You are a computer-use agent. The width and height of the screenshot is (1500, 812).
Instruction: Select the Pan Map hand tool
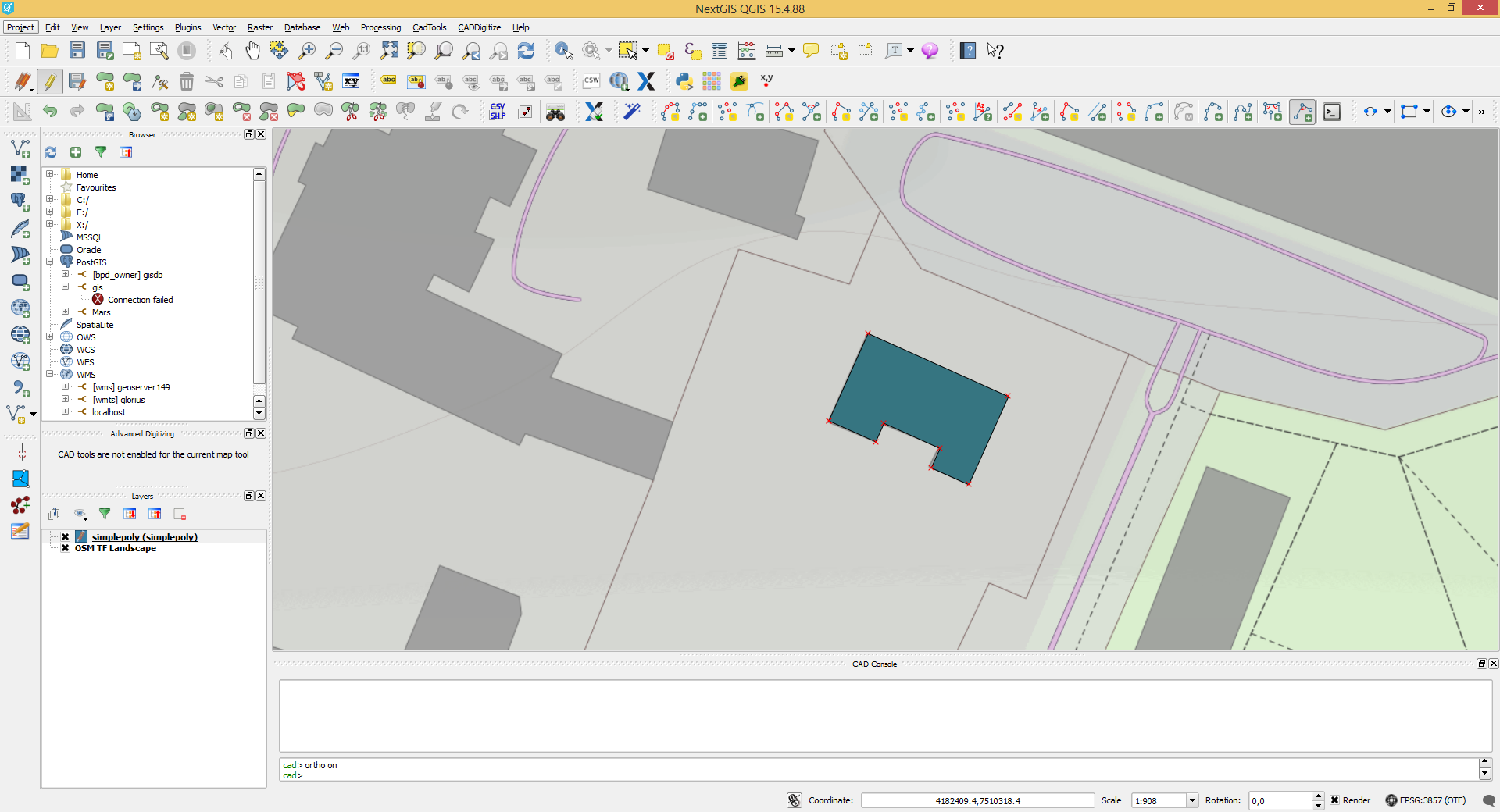coord(252,51)
